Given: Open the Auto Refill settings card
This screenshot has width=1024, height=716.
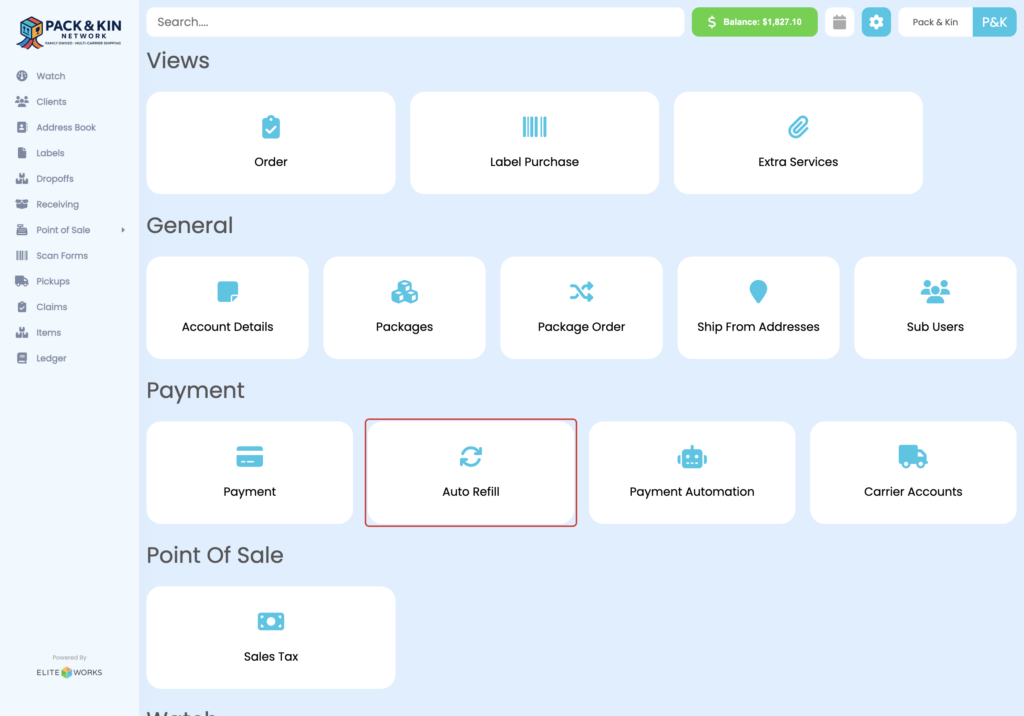Looking at the screenshot, I should (x=470, y=472).
